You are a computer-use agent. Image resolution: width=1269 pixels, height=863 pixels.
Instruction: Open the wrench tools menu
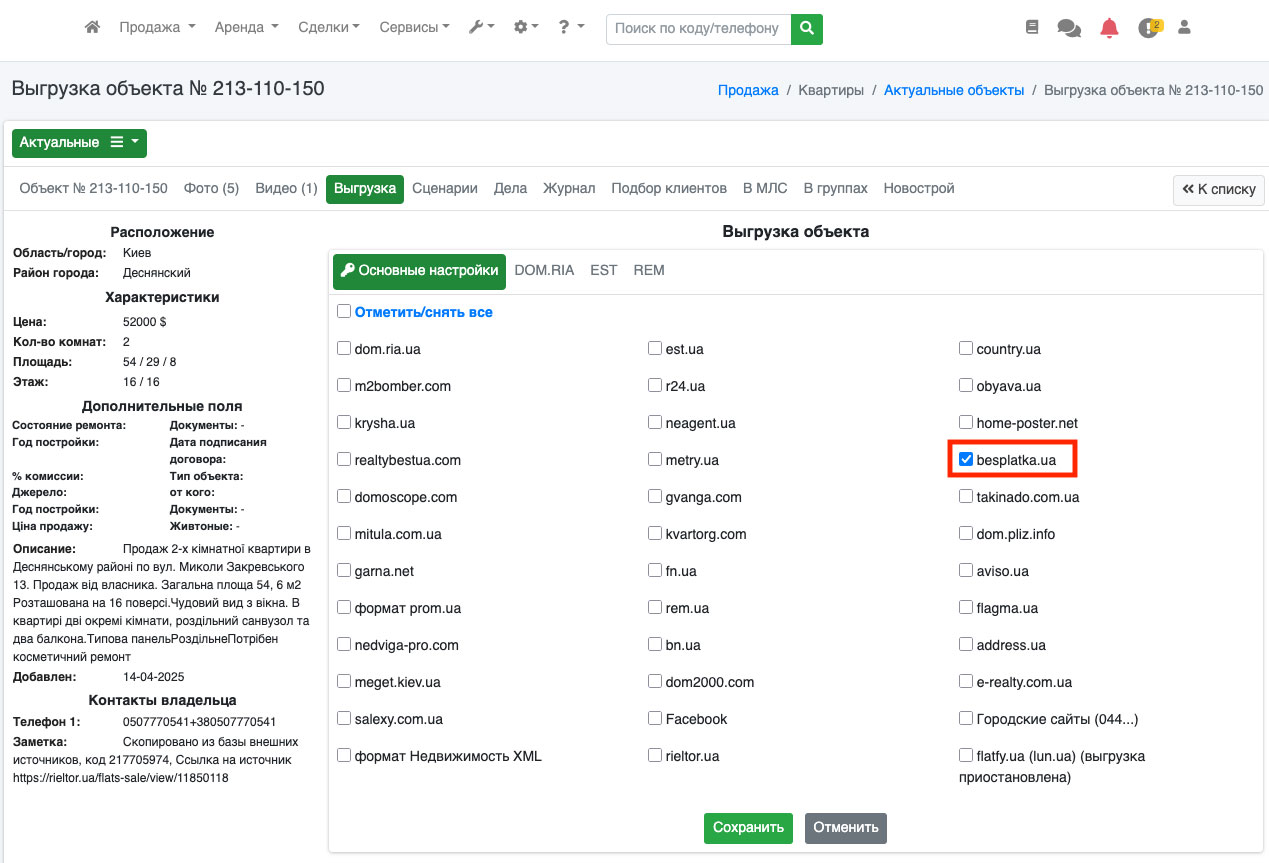pyautogui.click(x=481, y=28)
